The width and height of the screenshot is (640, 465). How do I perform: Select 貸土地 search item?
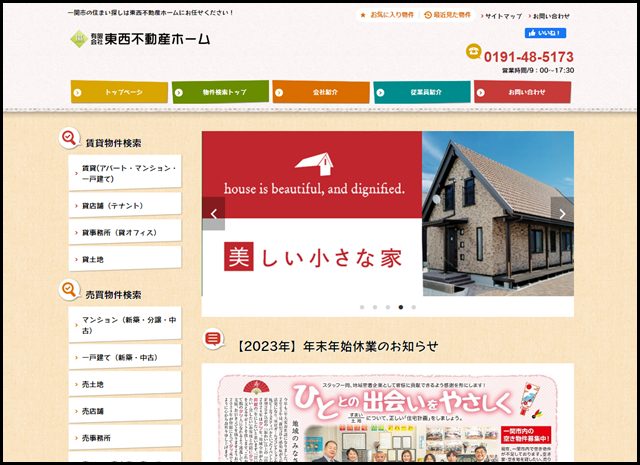125,259
